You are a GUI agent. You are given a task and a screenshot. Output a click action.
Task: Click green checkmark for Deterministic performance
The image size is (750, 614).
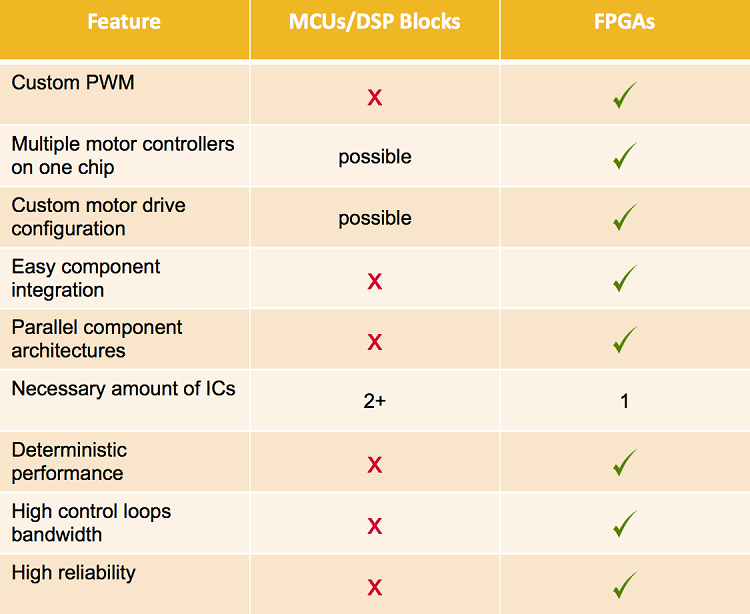click(625, 462)
